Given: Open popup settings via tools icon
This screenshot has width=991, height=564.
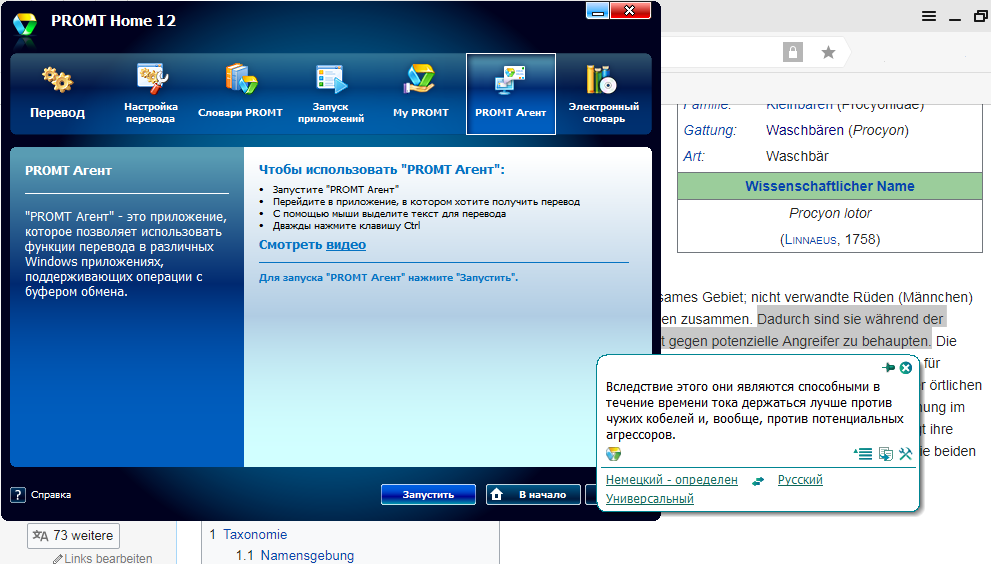Looking at the screenshot, I should point(906,453).
